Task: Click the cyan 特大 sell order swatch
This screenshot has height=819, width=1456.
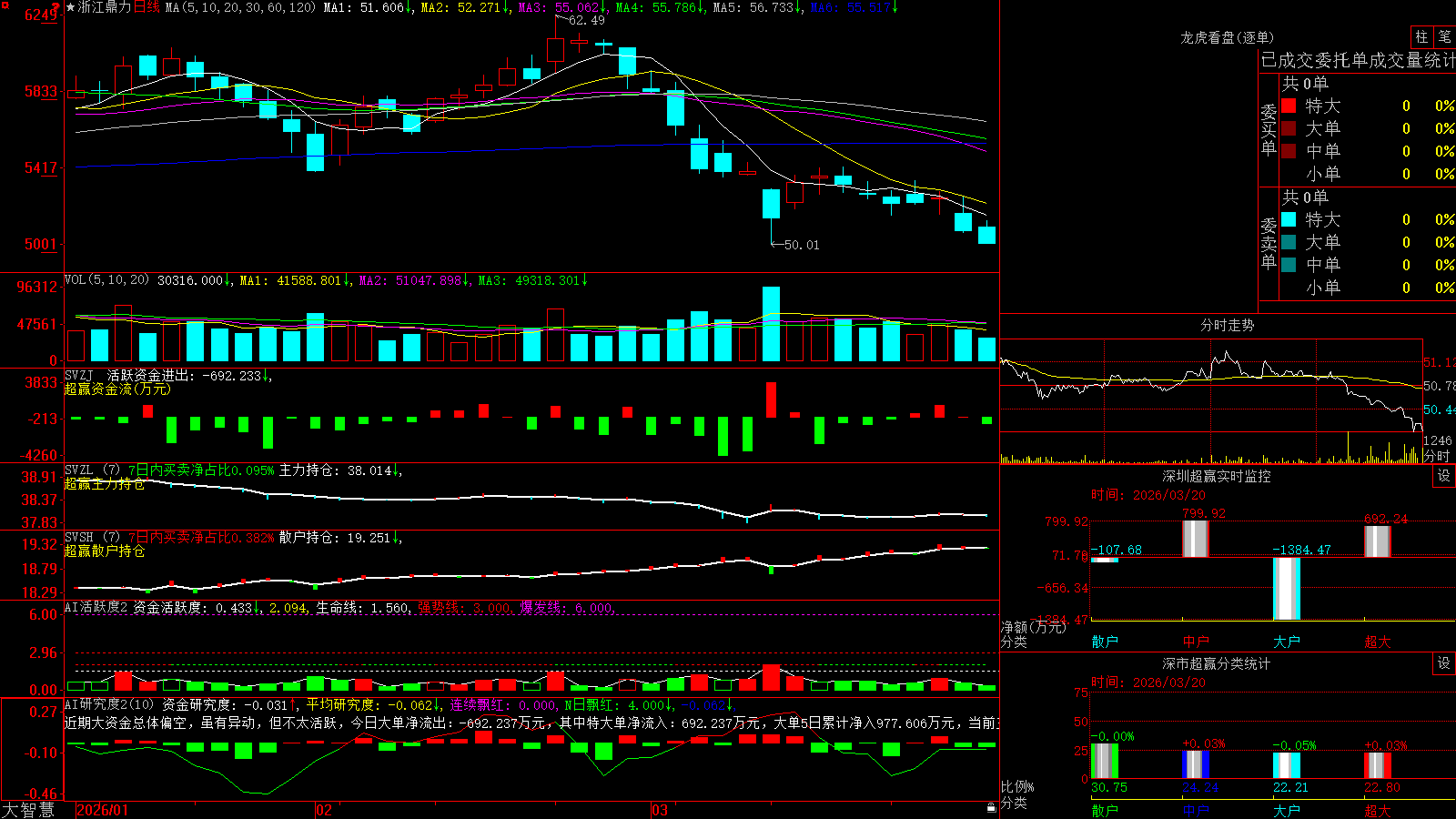Action: pyautogui.click(x=1289, y=219)
